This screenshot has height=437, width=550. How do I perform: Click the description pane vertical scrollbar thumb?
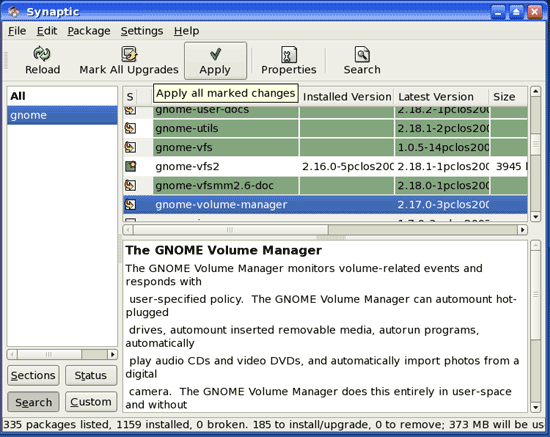click(x=535, y=295)
